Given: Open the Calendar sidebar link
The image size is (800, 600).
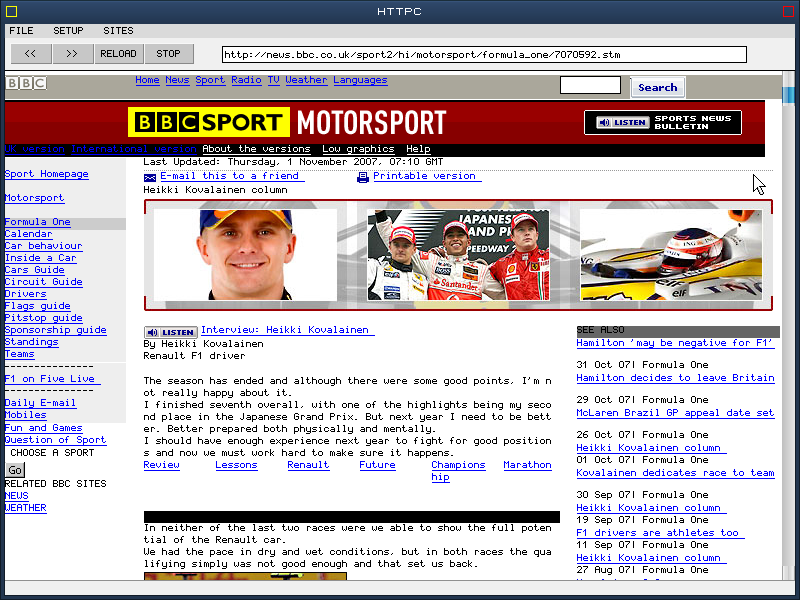Looking at the screenshot, I should (x=29, y=234).
